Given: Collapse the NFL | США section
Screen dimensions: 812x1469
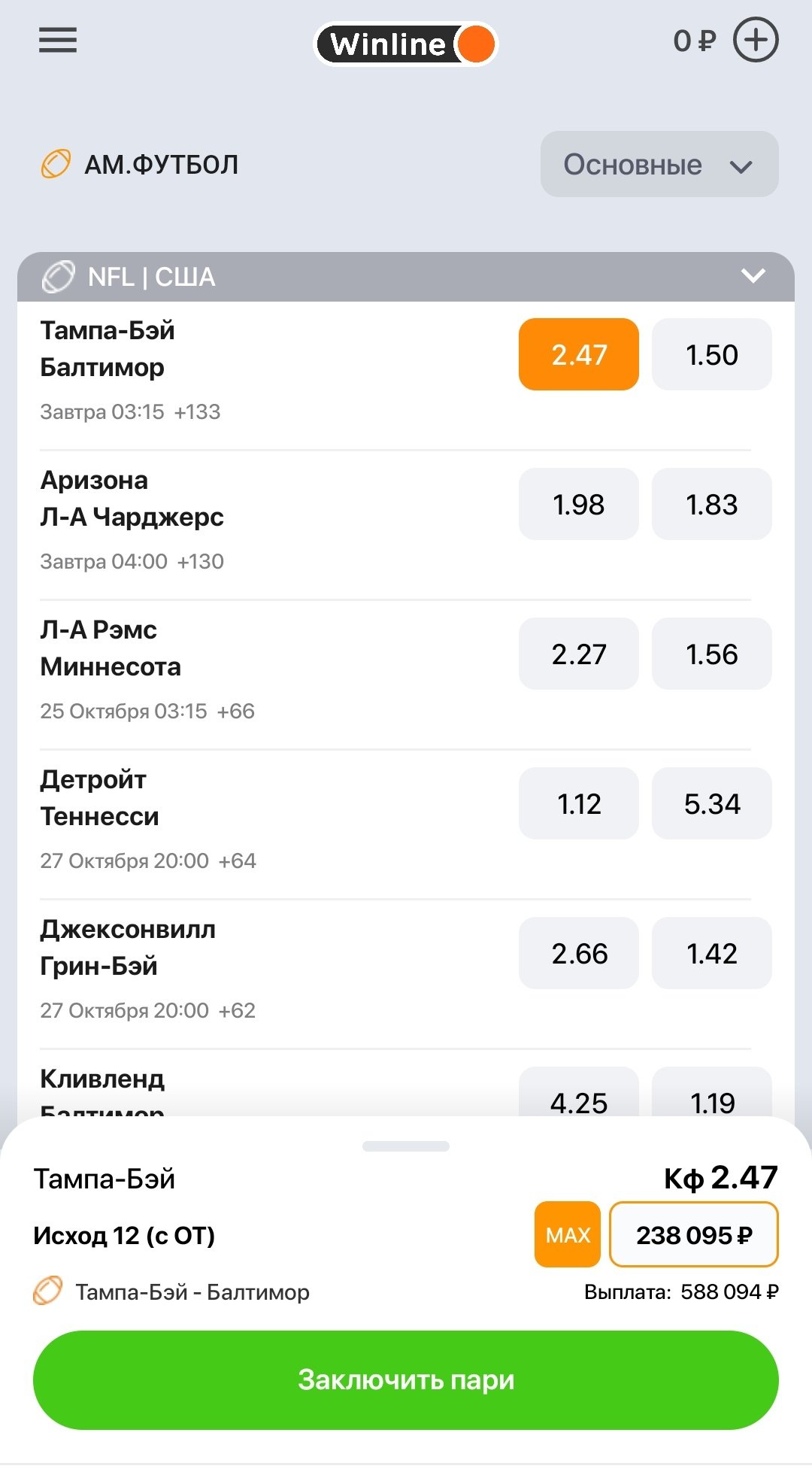Looking at the screenshot, I should 753,276.
